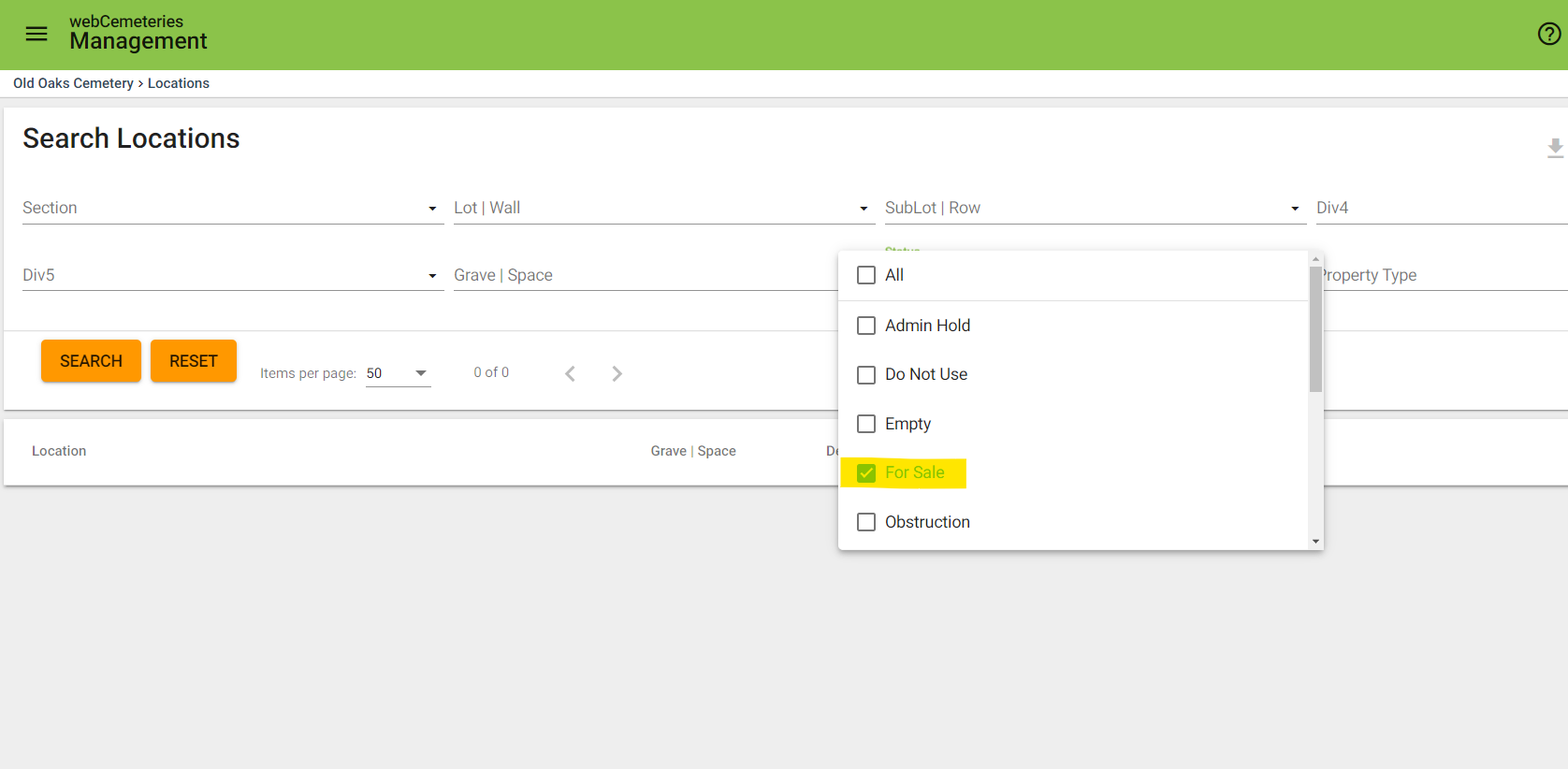Screen dimensions: 1568x769
Task: Expand the Div5 dropdown
Action: point(233,276)
